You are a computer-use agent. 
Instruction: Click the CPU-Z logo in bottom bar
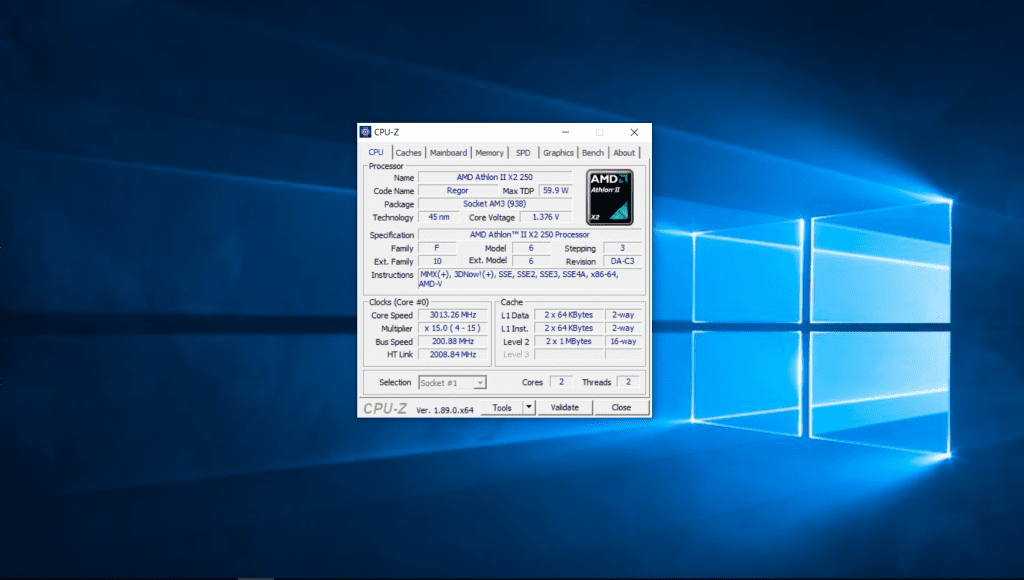(386, 408)
